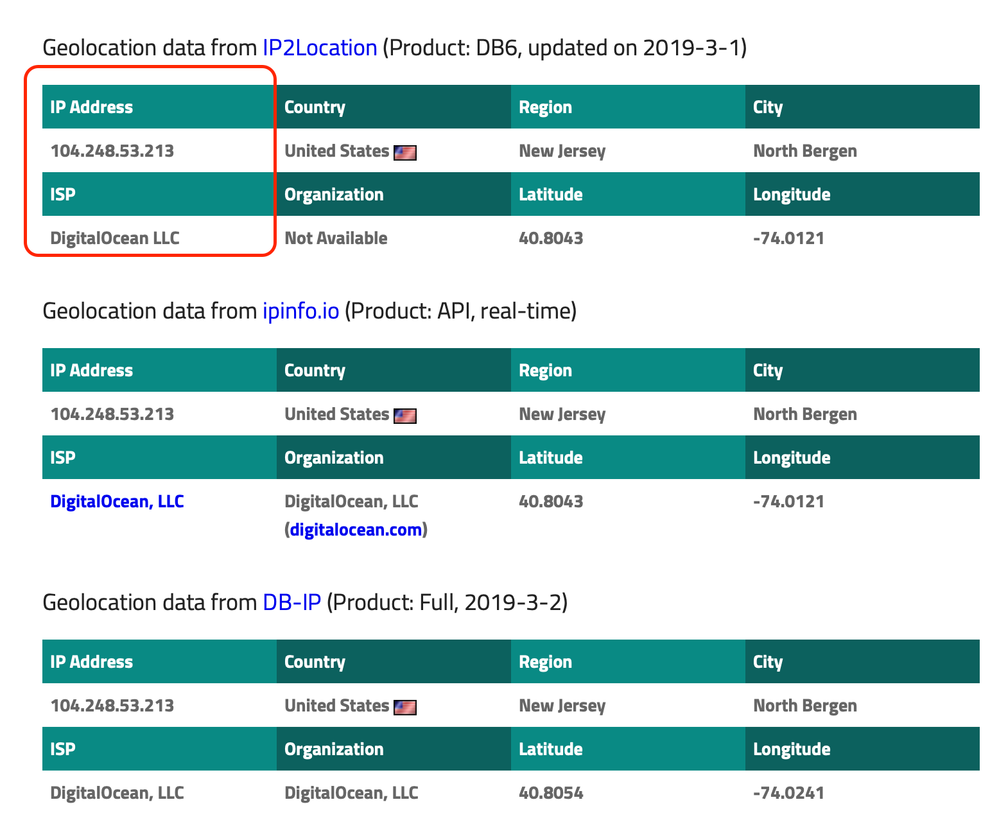Click the US flag in ipinfo.io table

point(405,416)
